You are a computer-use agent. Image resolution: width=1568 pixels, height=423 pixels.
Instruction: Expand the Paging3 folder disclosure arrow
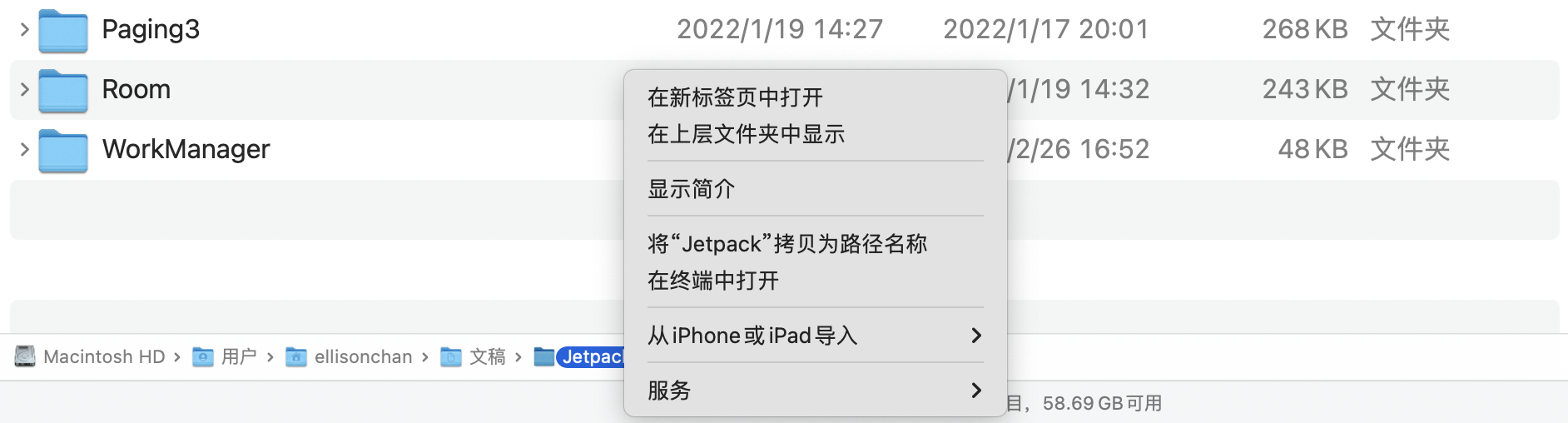tap(24, 30)
